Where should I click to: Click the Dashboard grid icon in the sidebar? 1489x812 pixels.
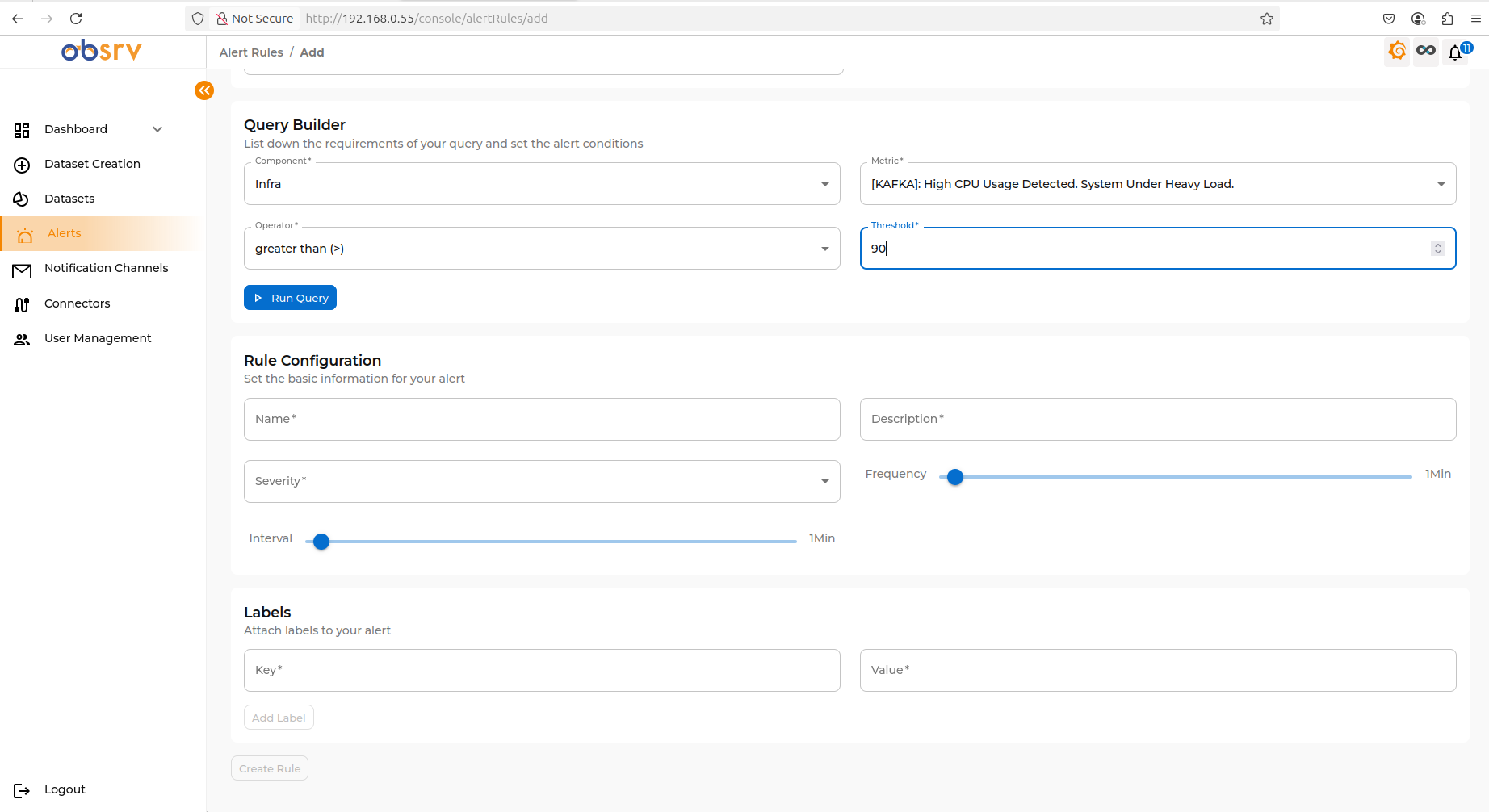pos(22,130)
